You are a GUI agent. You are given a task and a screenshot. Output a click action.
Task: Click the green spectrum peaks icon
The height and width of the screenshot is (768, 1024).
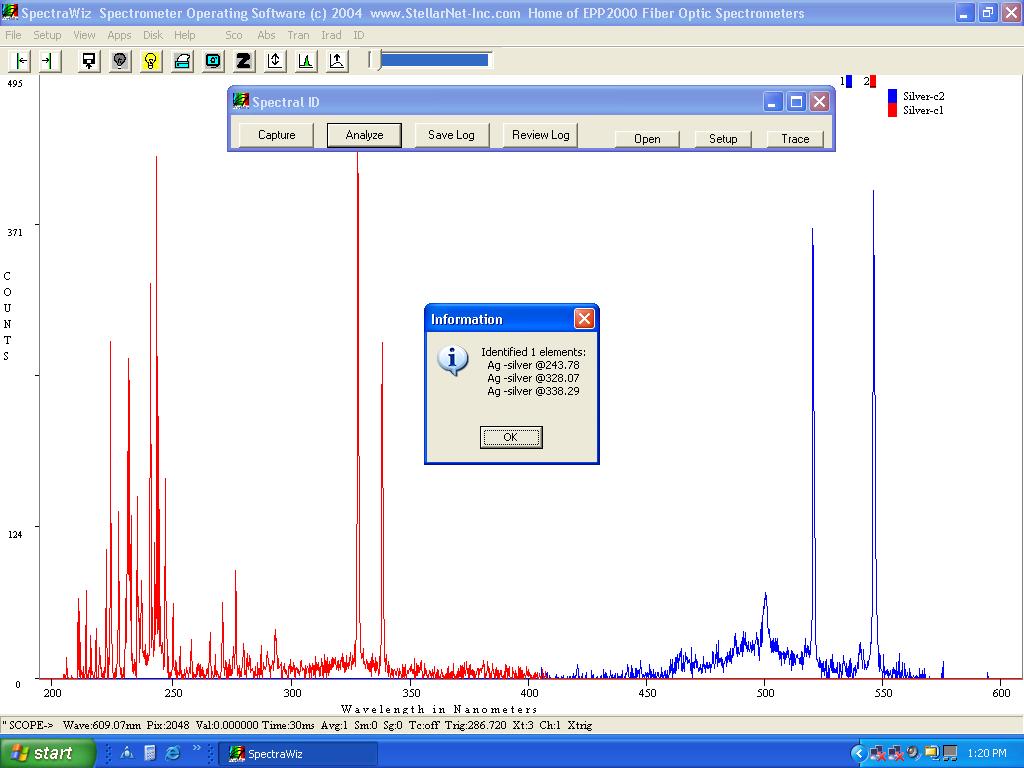point(306,61)
